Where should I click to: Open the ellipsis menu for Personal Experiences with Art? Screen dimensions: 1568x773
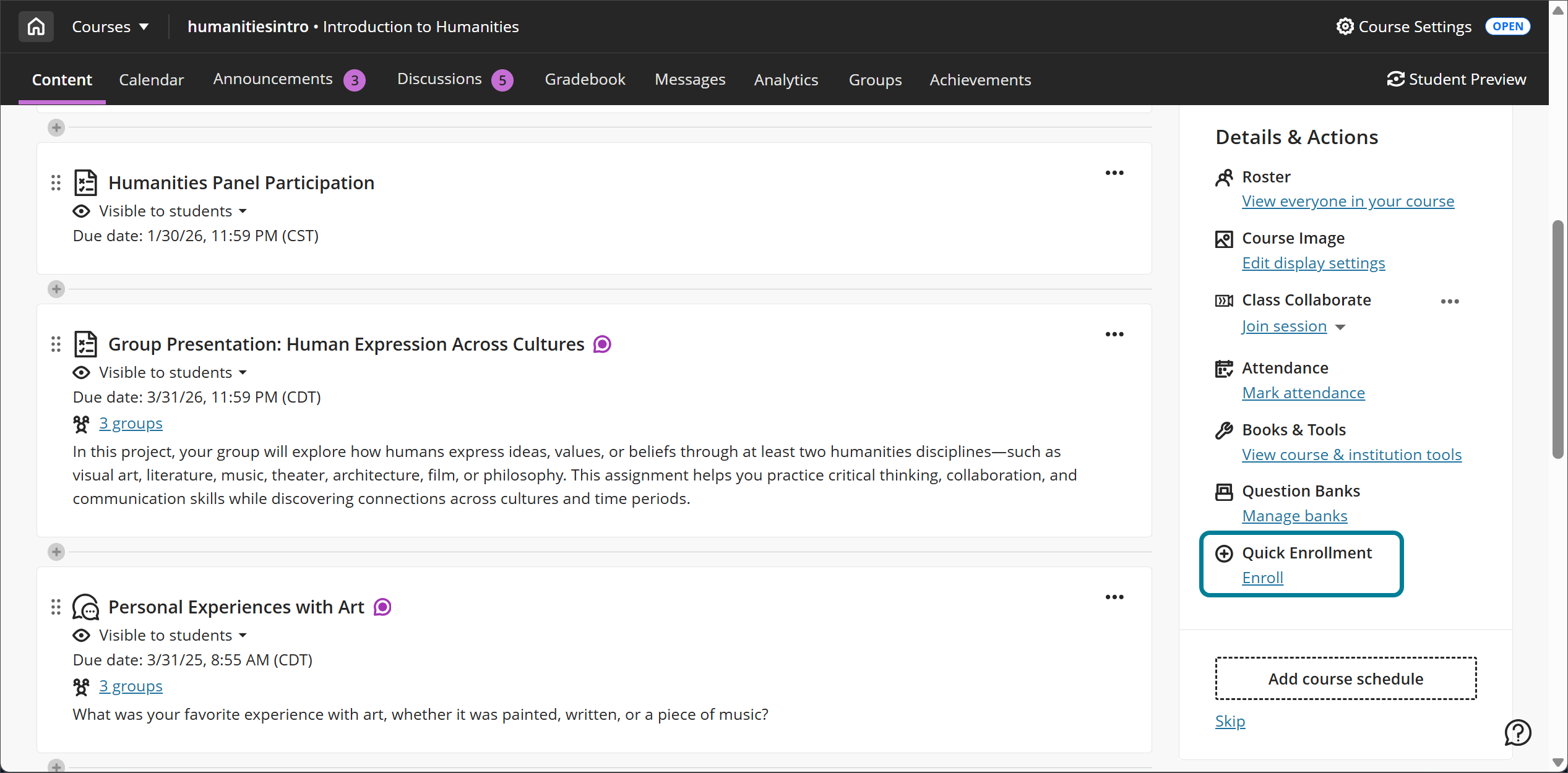point(1114,597)
